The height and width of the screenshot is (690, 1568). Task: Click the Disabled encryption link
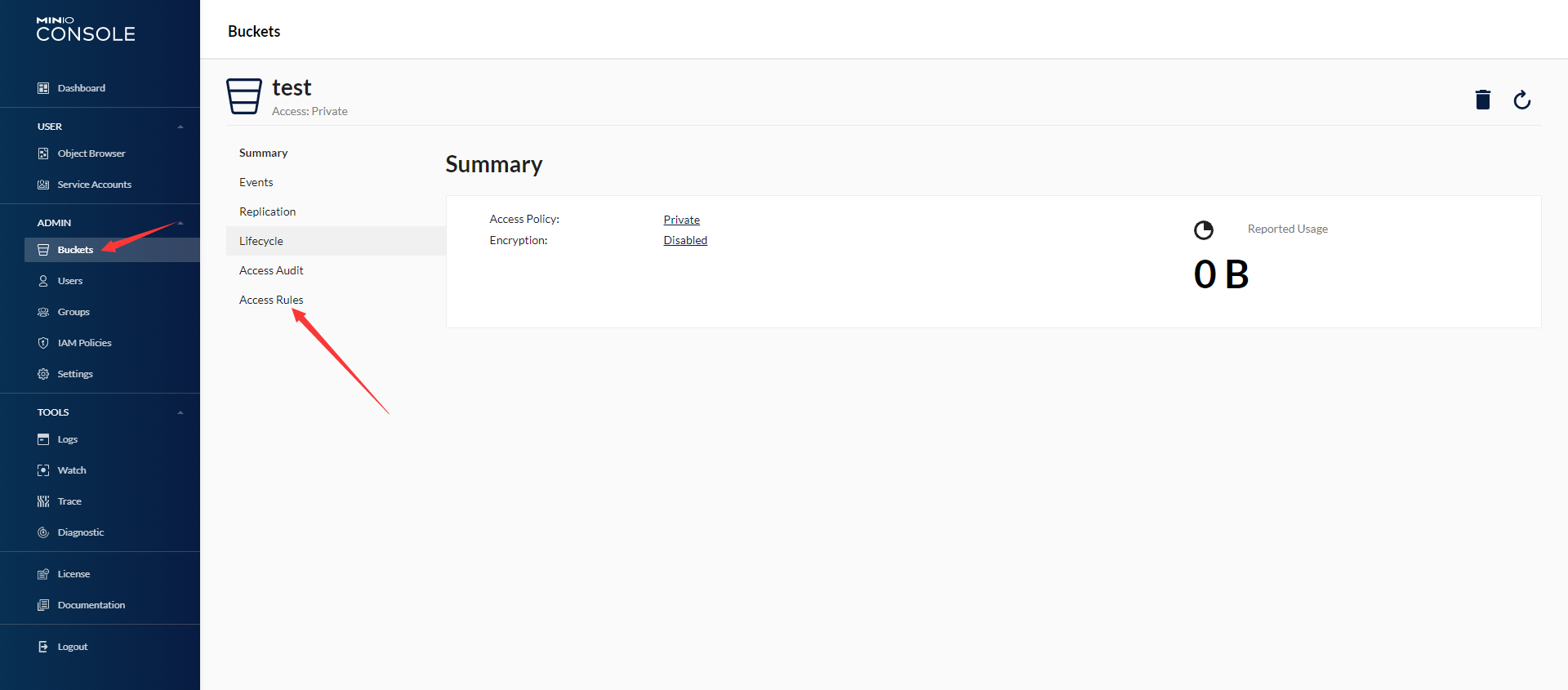click(x=685, y=240)
